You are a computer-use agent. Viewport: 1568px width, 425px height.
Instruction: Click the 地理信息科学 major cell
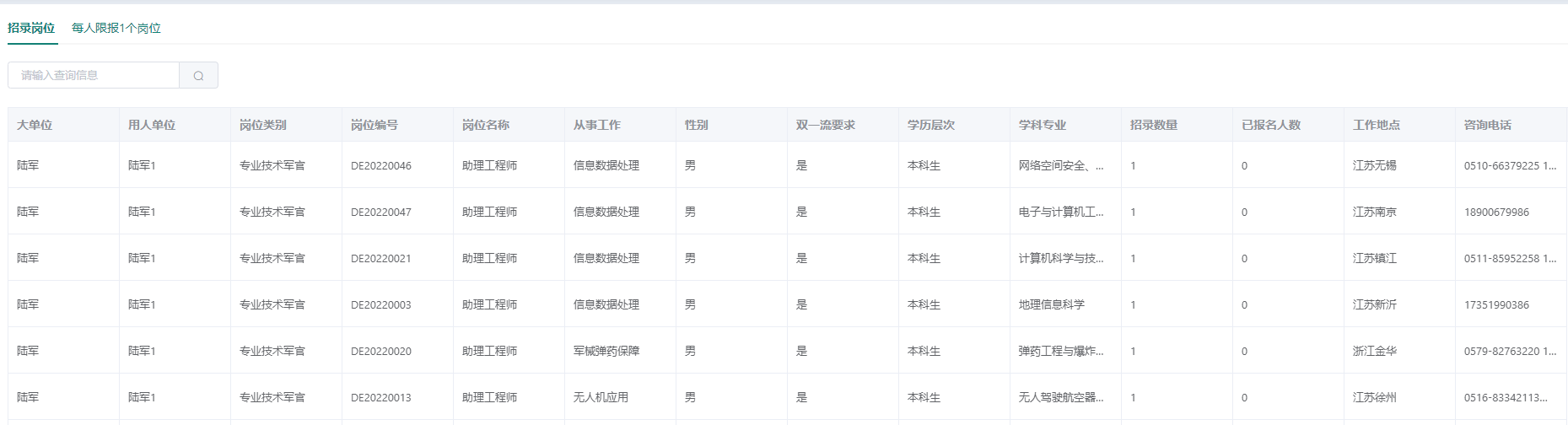click(1051, 305)
